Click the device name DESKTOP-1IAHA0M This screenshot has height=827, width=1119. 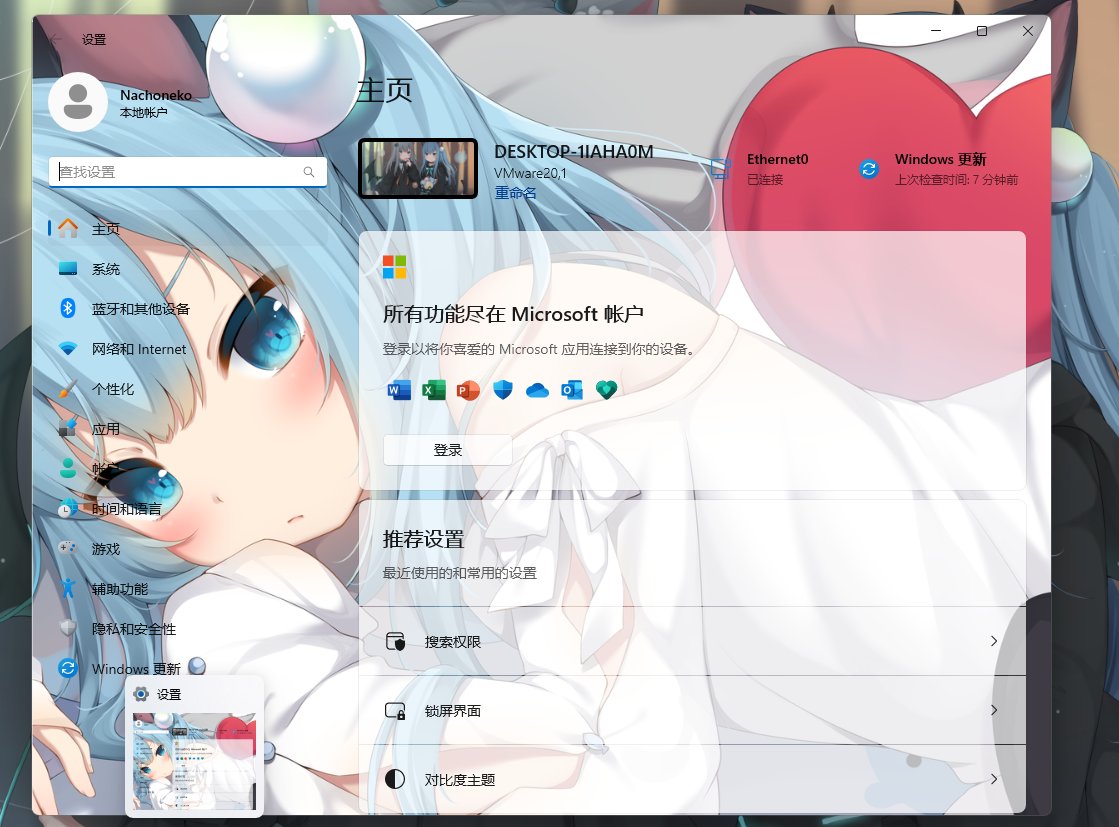[x=574, y=151]
